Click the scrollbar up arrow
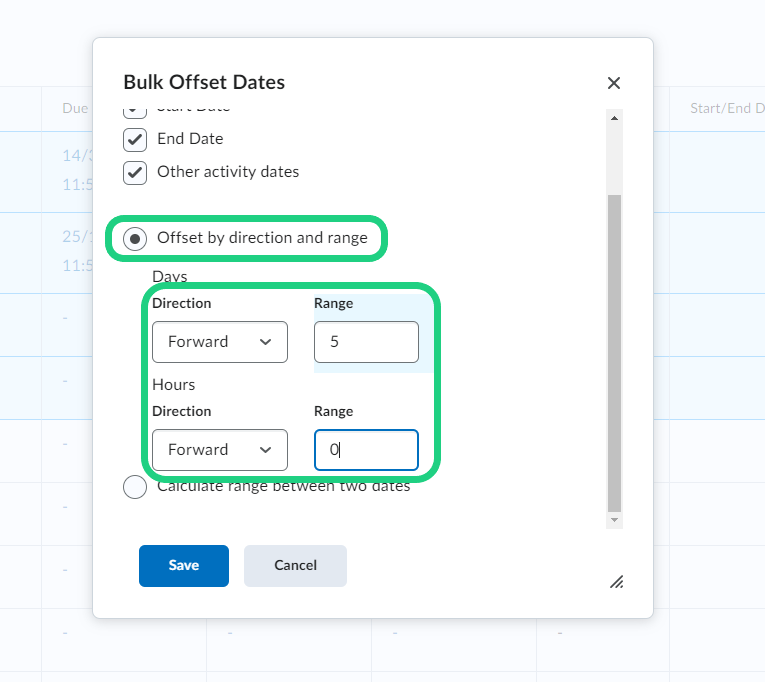Image resolution: width=765 pixels, height=682 pixels. (x=615, y=117)
